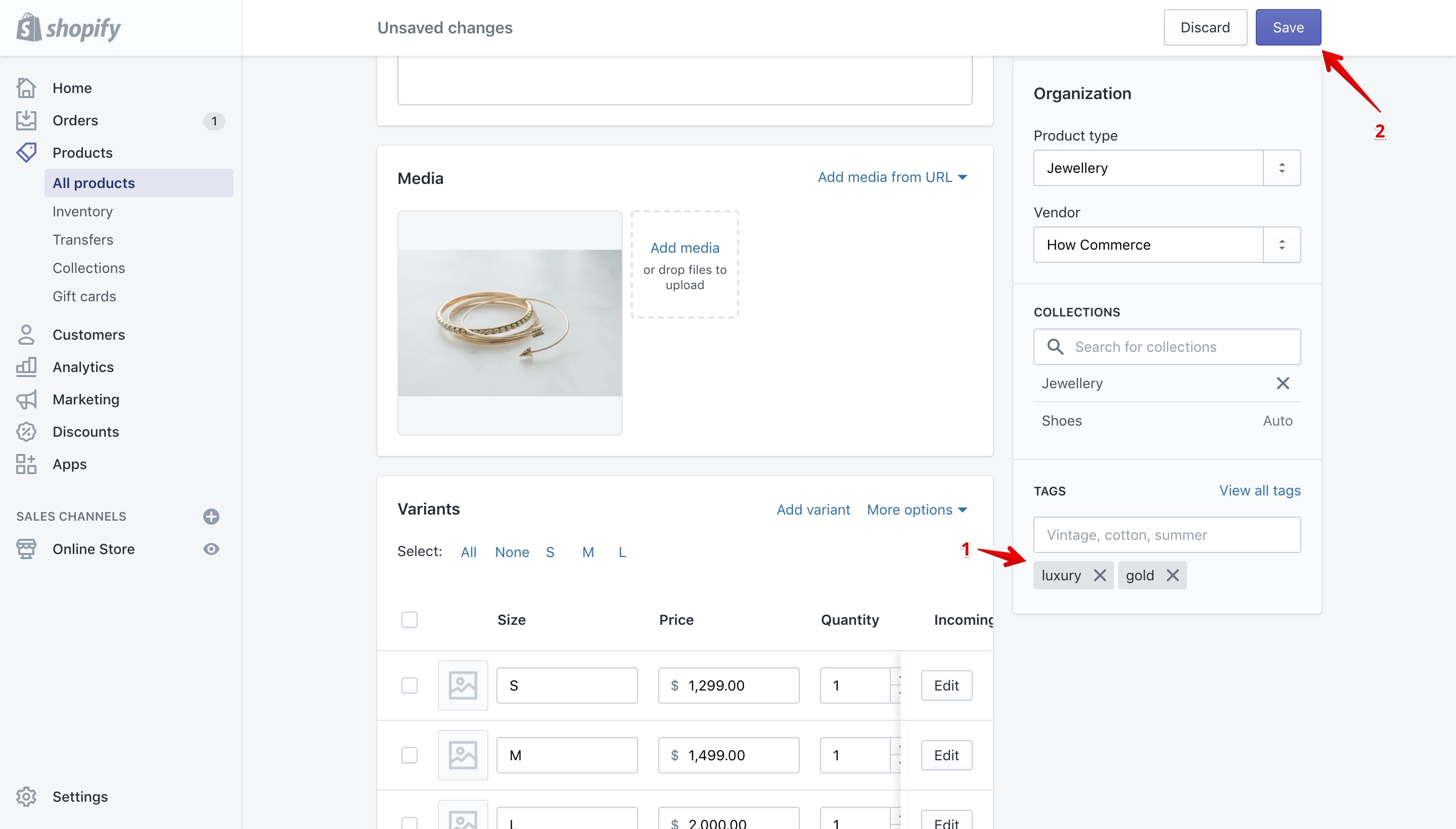Click the Analytics bar chart icon
This screenshot has width=1456, height=829.
click(x=26, y=367)
